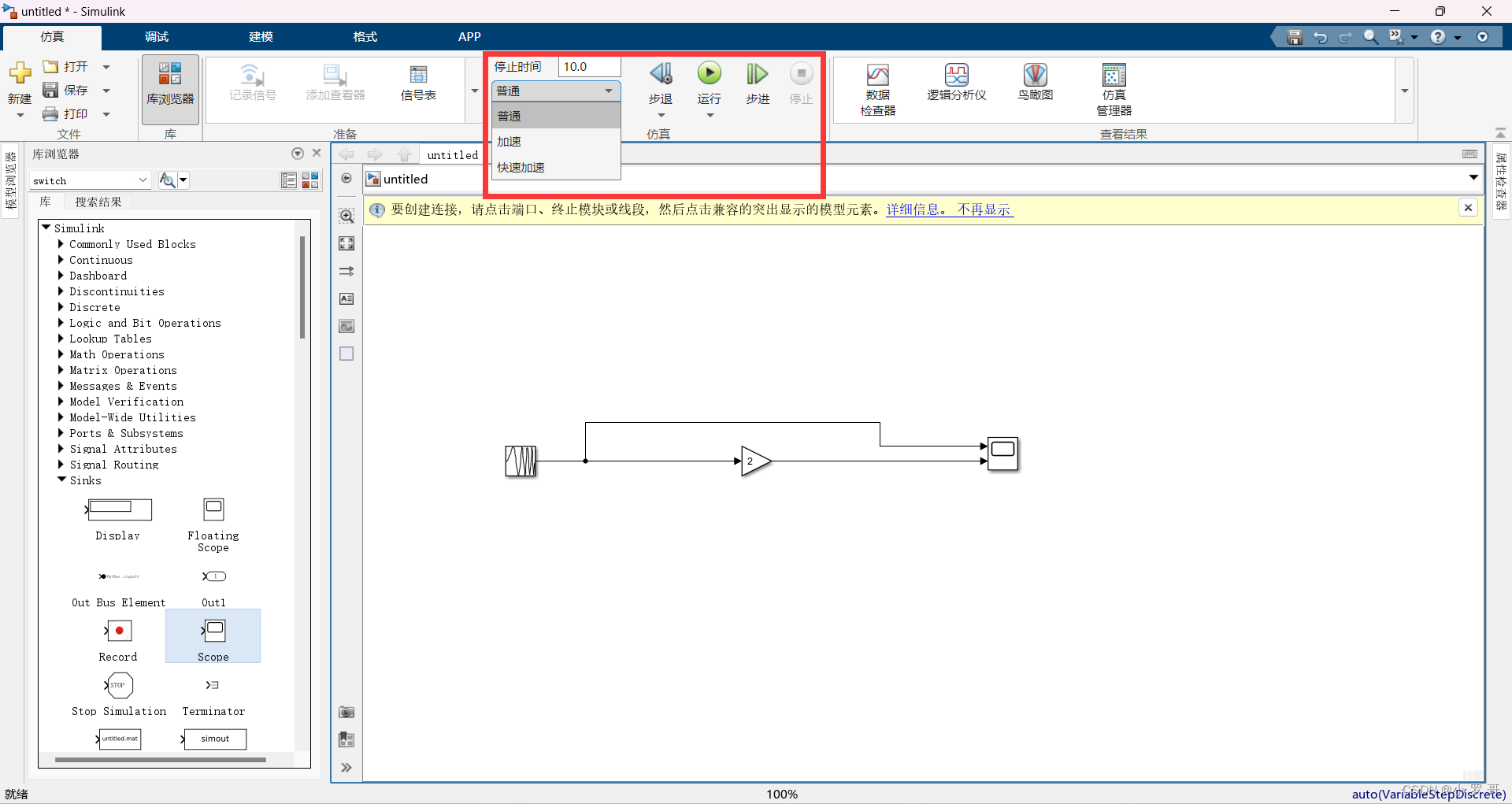
Task: Expand the Continuous library node
Action: click(x=61, y=260)
